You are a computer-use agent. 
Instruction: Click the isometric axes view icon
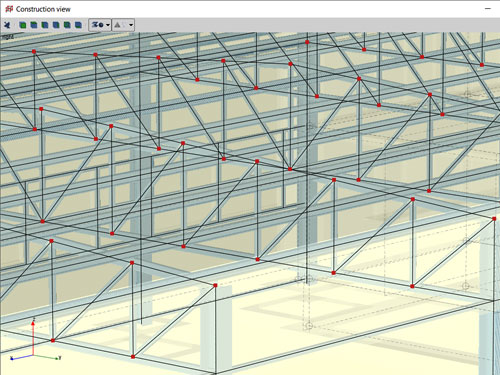click(x=7, y=25)
